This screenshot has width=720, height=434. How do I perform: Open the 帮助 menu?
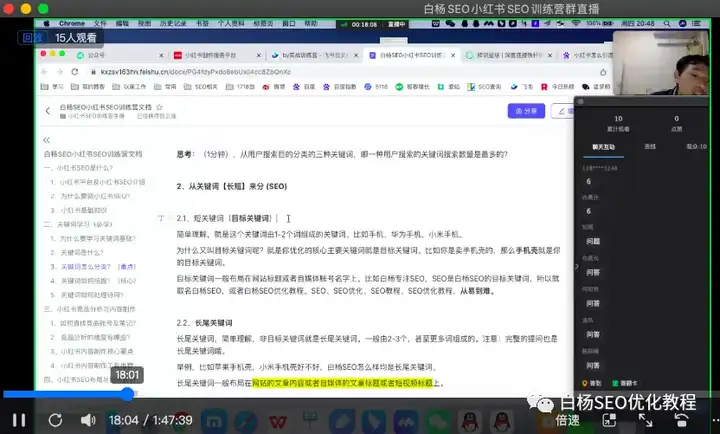[311, 23]
